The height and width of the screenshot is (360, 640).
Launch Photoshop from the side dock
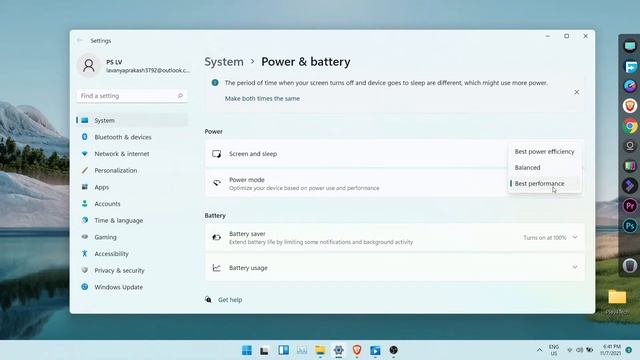630,226
